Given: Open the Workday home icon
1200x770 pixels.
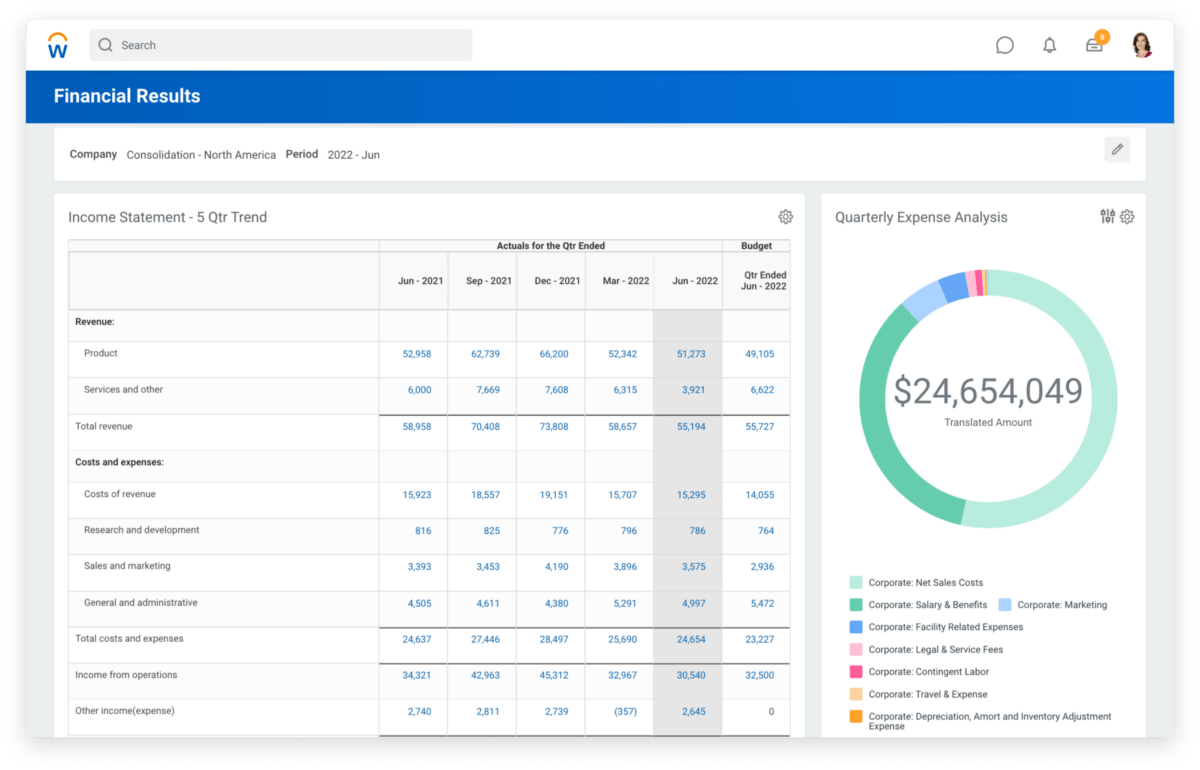Looking at the screenshot, I should pyautogui.click(x=57, y=44).
